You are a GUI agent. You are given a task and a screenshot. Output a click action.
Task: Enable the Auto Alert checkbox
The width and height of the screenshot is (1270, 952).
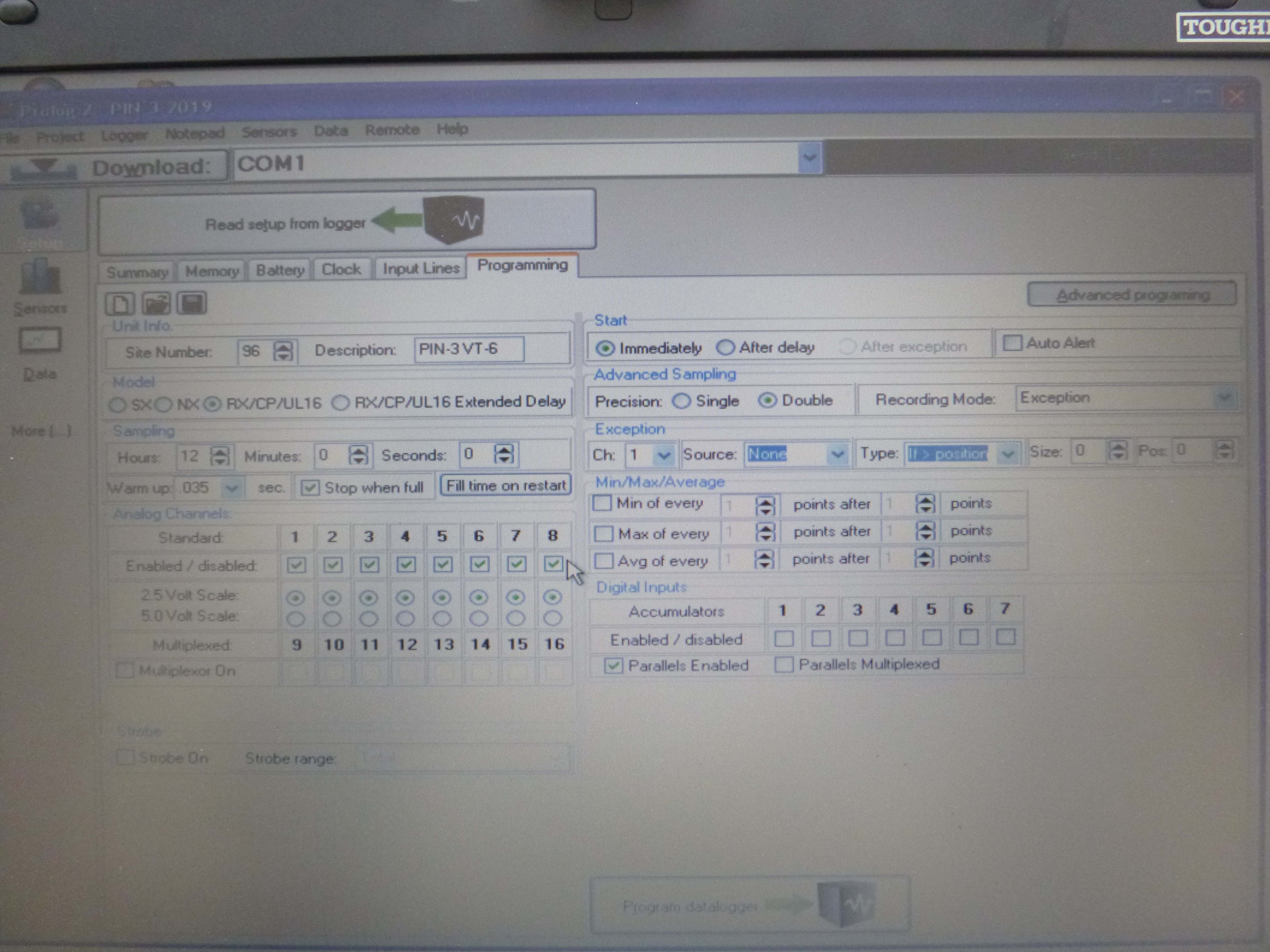(1012, 343)
